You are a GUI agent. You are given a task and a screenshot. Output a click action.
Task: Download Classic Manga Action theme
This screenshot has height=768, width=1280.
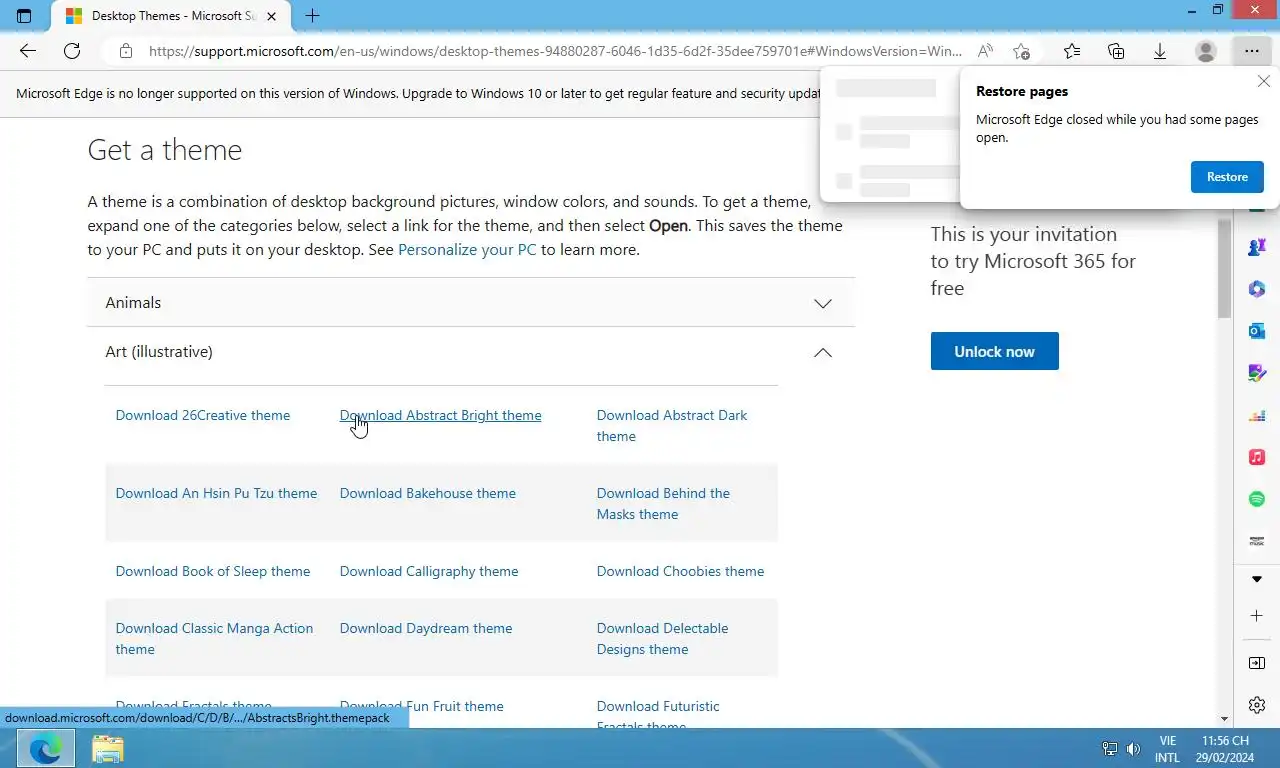[214, 639]
